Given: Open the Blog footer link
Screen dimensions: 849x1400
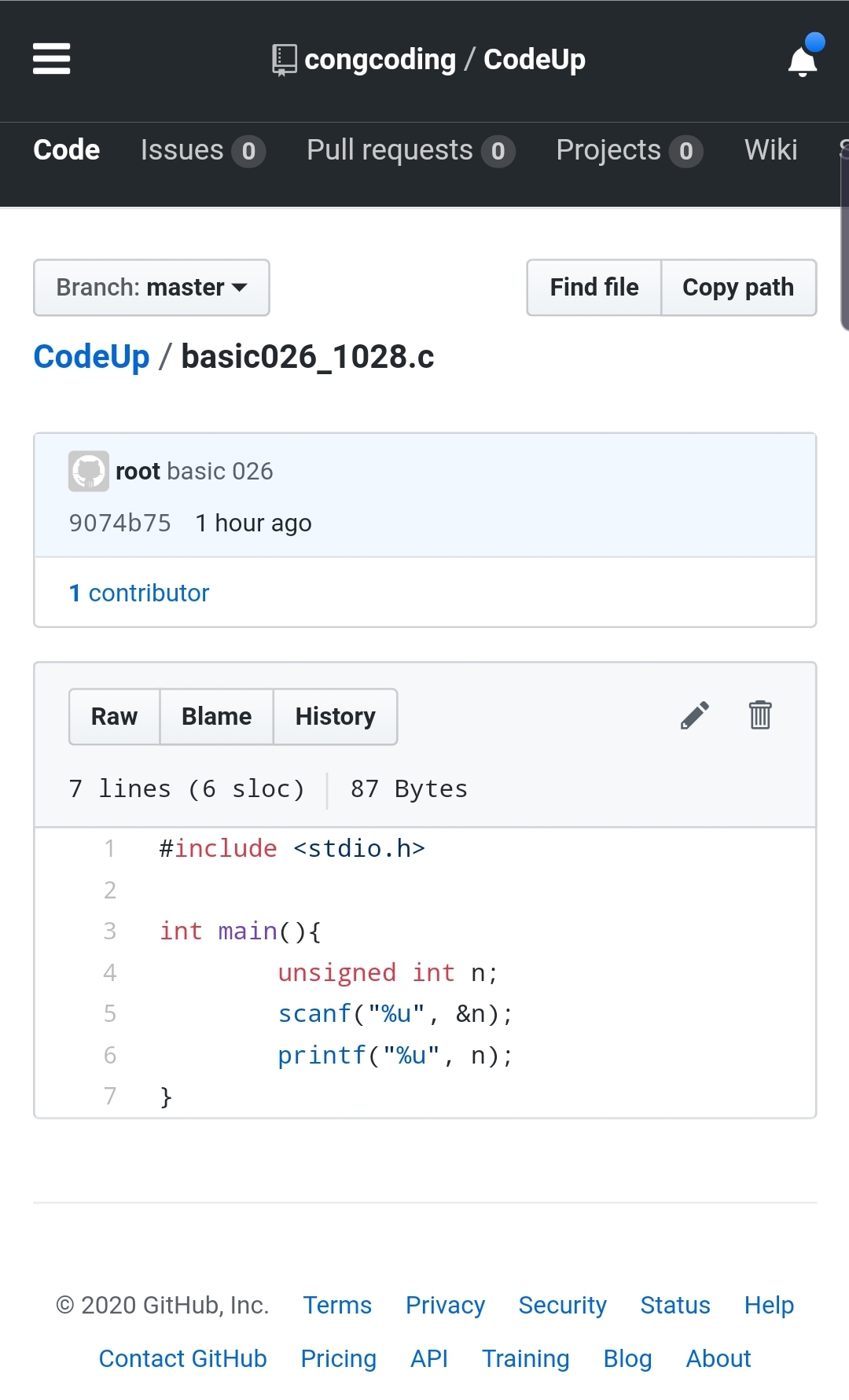Looking at the screenshot, I should coord(627,1358).
